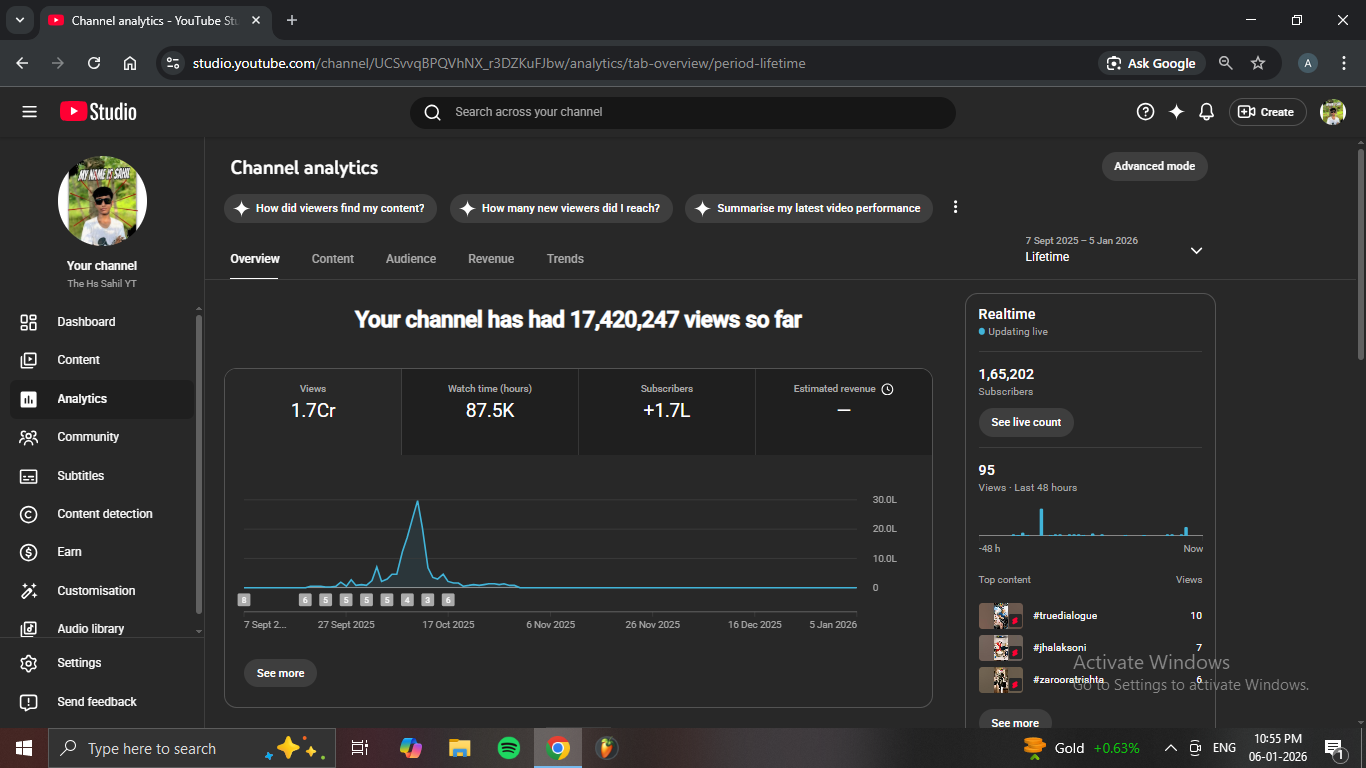The height and width of the screenshot is (768, 1366).
Task: Open the browser tab search dropdown arrow
Action: click(19, 20)
